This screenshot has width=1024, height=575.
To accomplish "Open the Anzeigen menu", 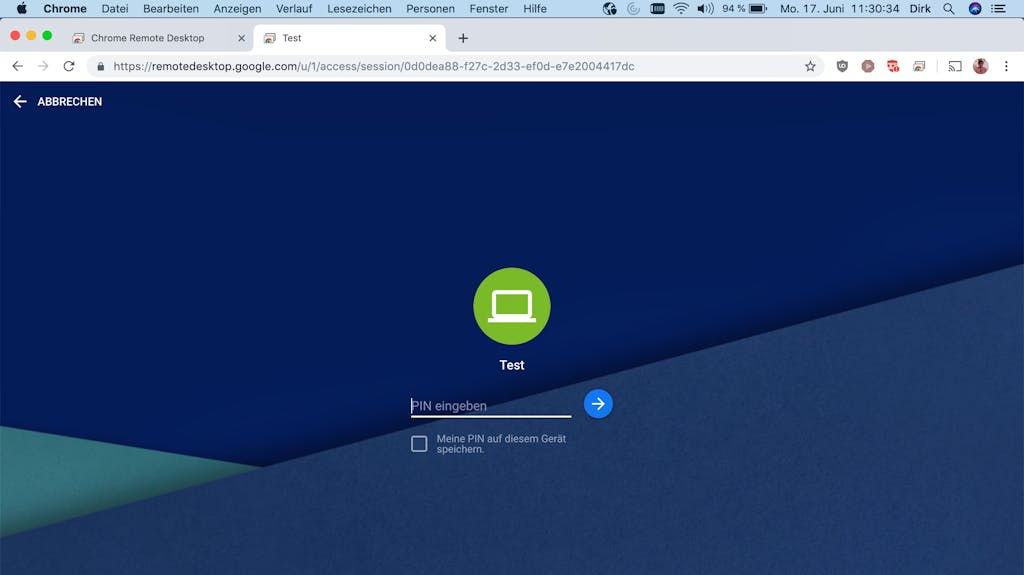I will point(237,8).
